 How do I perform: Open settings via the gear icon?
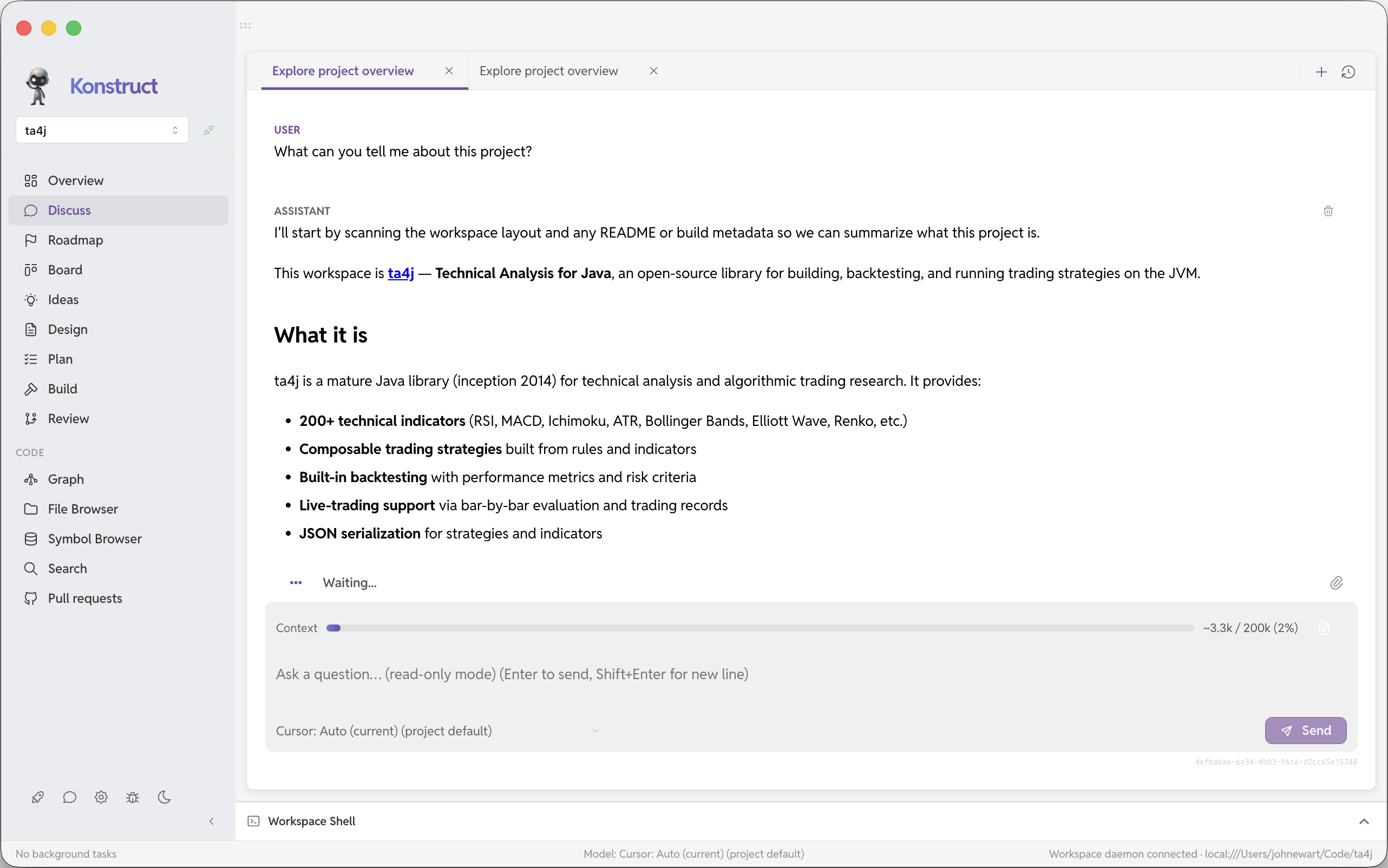click(x=101, y=798)
